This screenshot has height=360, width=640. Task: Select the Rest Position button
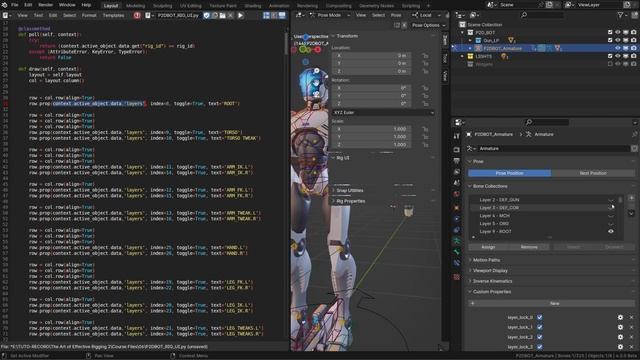coord(593,173)
